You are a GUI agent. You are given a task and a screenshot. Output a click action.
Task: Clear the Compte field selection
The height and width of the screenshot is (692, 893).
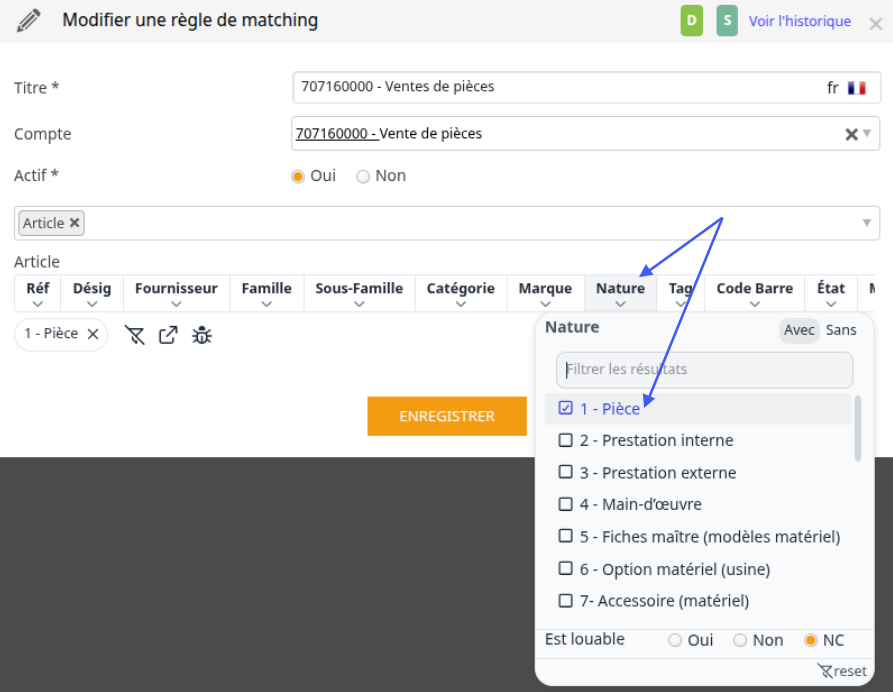(x=851, y=134)
